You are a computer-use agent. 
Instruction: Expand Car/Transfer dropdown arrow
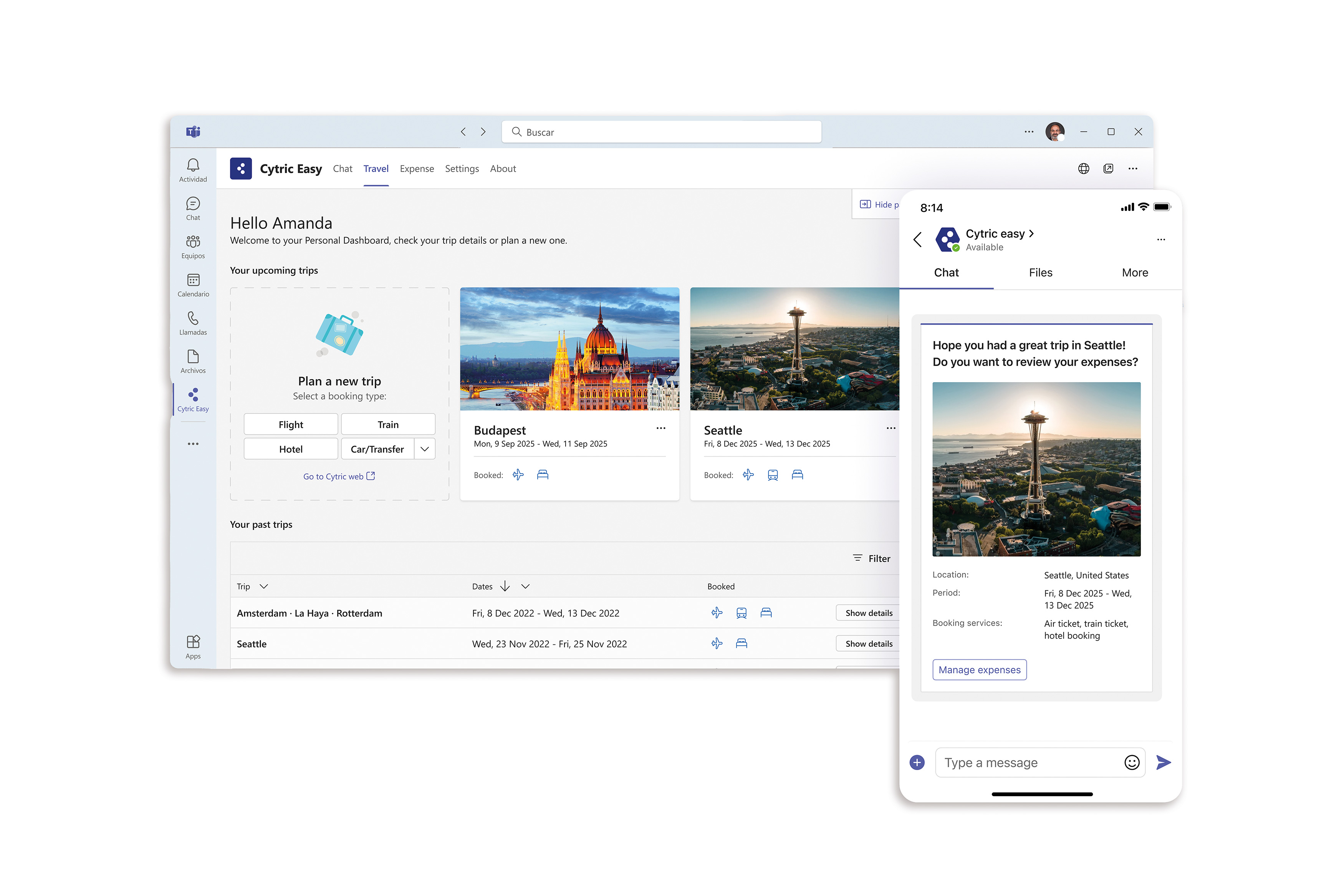pos(424,449)
